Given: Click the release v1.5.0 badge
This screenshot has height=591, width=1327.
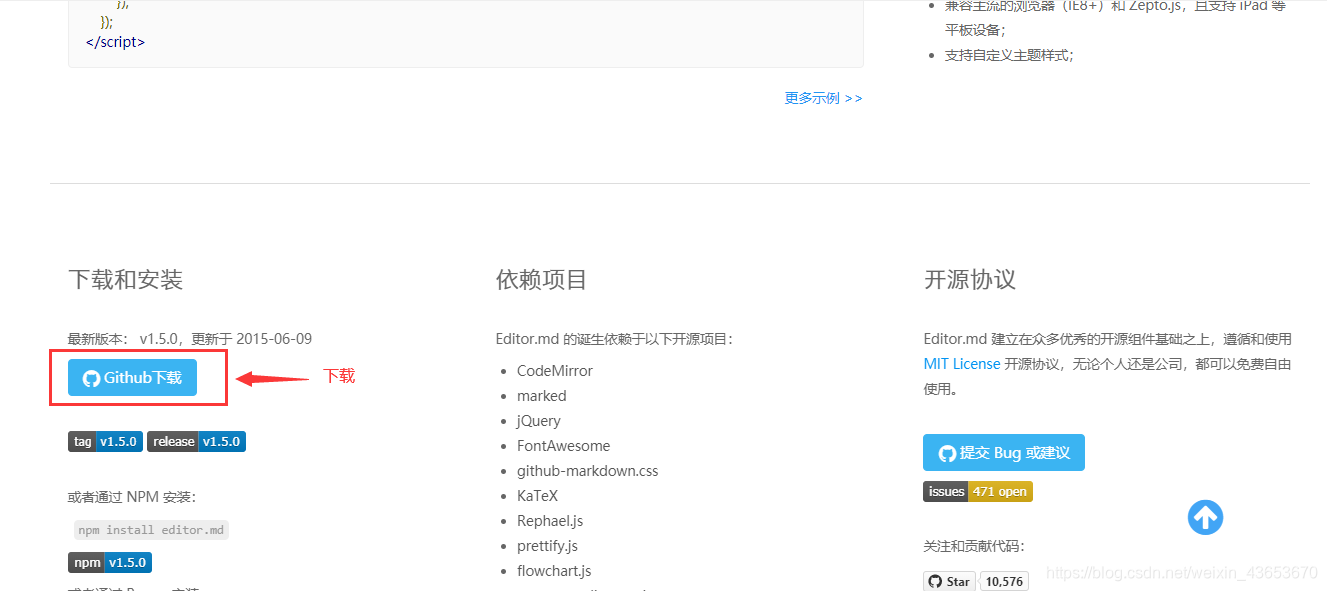Looking at the screenshot, I should (x=196, y=441).
